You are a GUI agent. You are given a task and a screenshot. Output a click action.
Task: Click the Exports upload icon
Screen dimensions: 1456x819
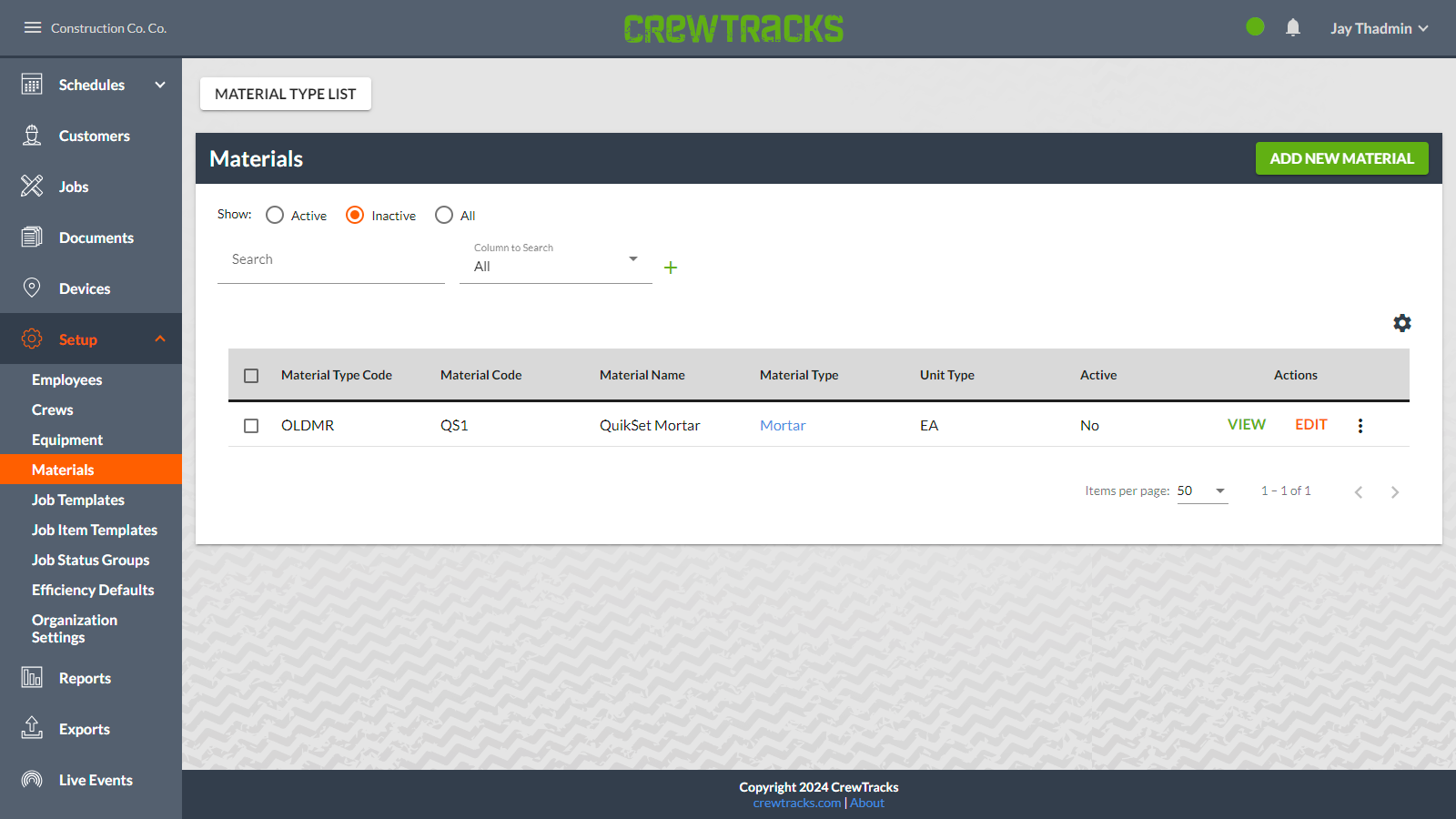pyautogui.click(x=32, y=729)
